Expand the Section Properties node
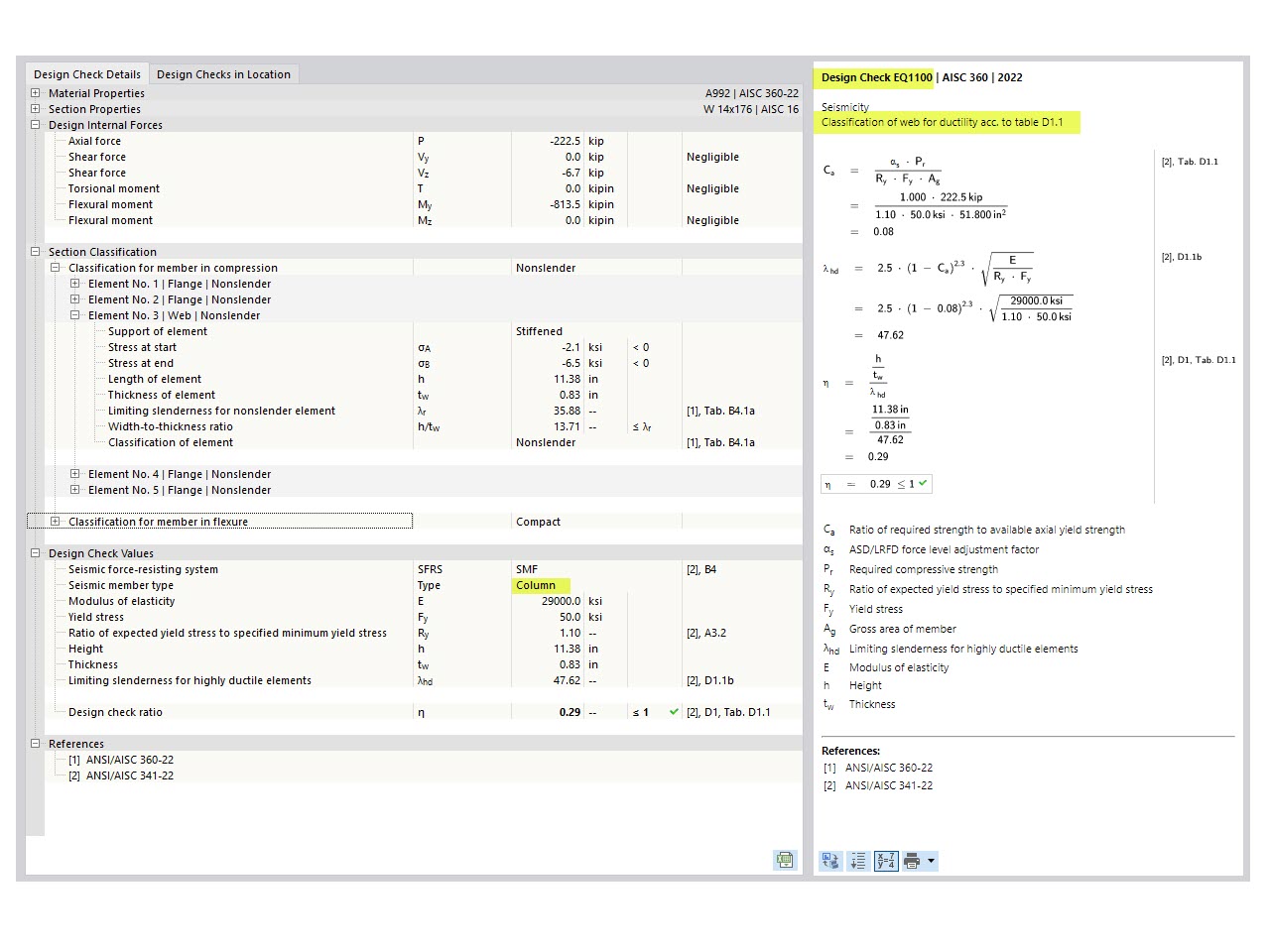 pyautogui.click(x=35, y=108)
